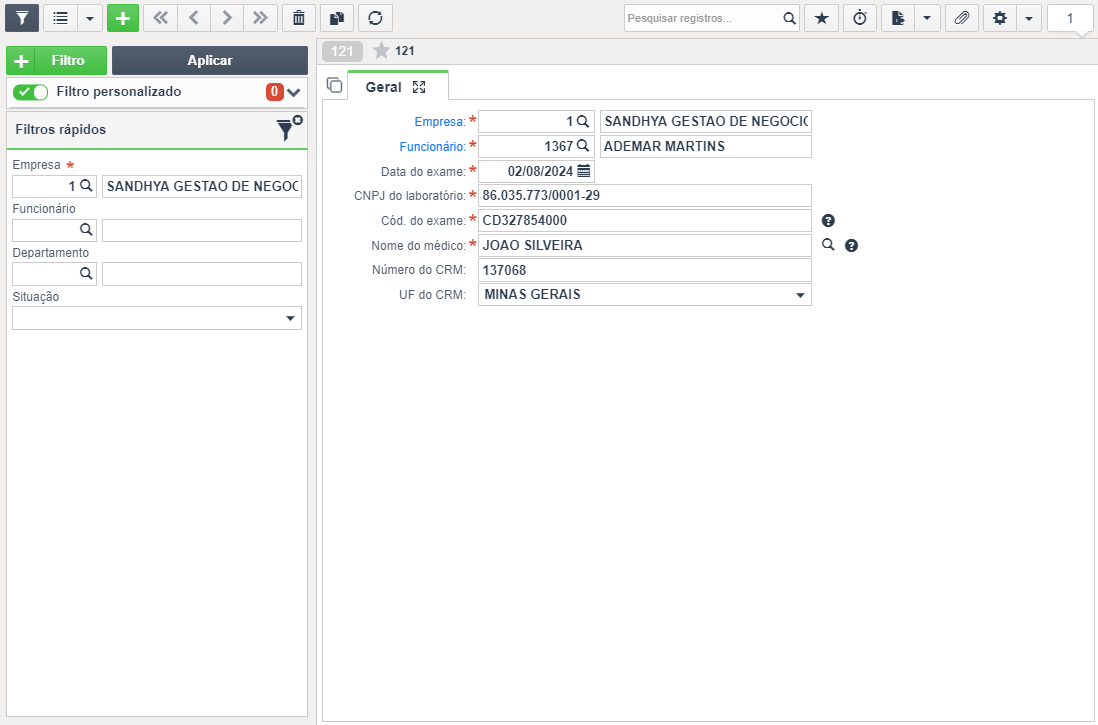This screenshot has height=725, width=1098.
Task: Delete record with trash icon
Action: tap(299, 18)
